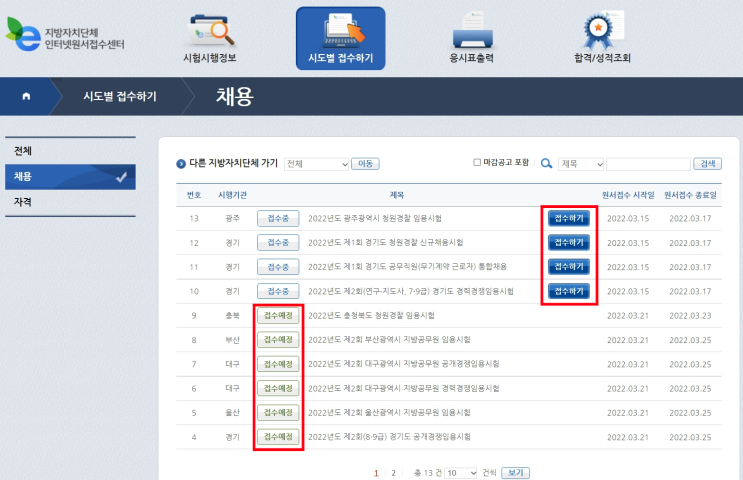This screenshot has width=743, height=480.
Task: Open 제2회 울산광역시 지방공무원 임용시험 title
Action: [x=390, y=413]
